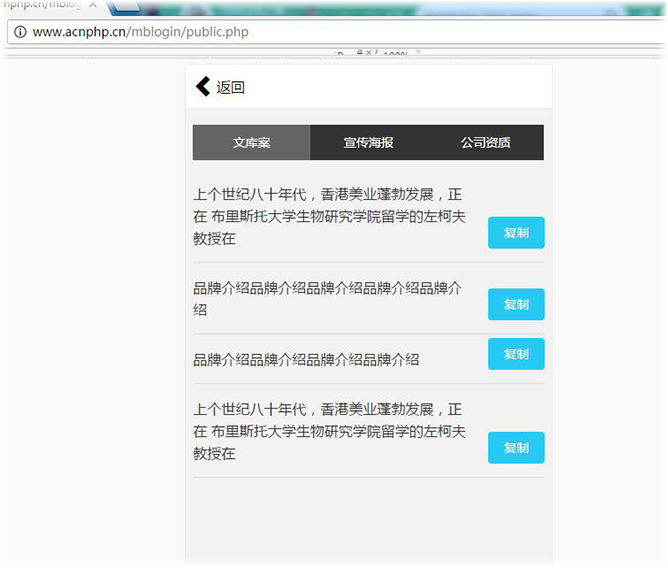
Task: Hit 复制 on the last 香港美业 paragraph
Action: pyautogui.click(x=516, y=448)
